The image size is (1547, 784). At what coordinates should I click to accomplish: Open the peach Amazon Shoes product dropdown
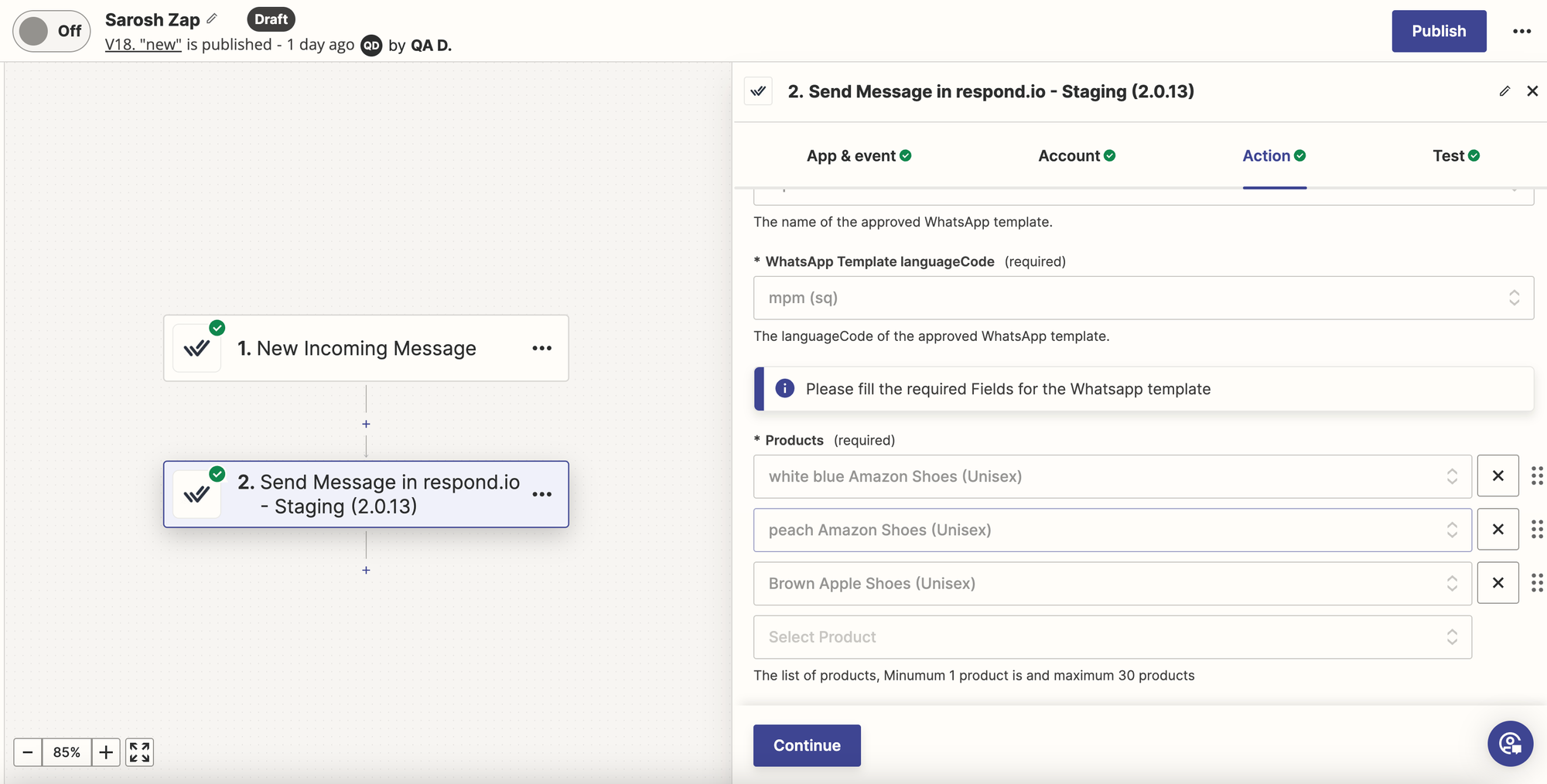point(1112,530)
